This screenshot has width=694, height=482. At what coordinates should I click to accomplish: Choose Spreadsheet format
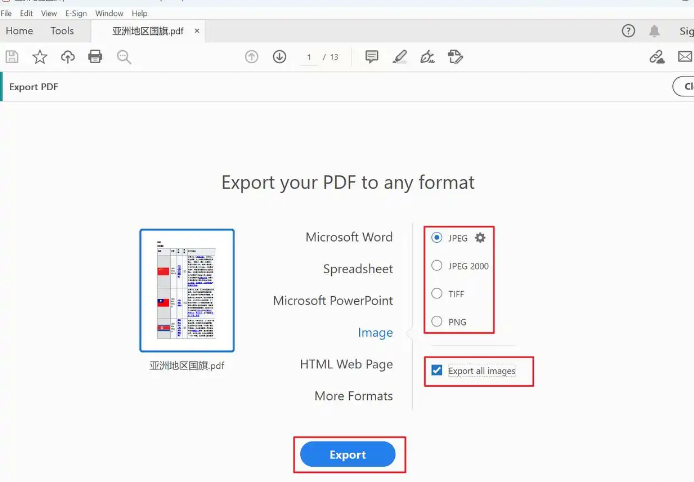pyautogui.click(x=358, y=269)
